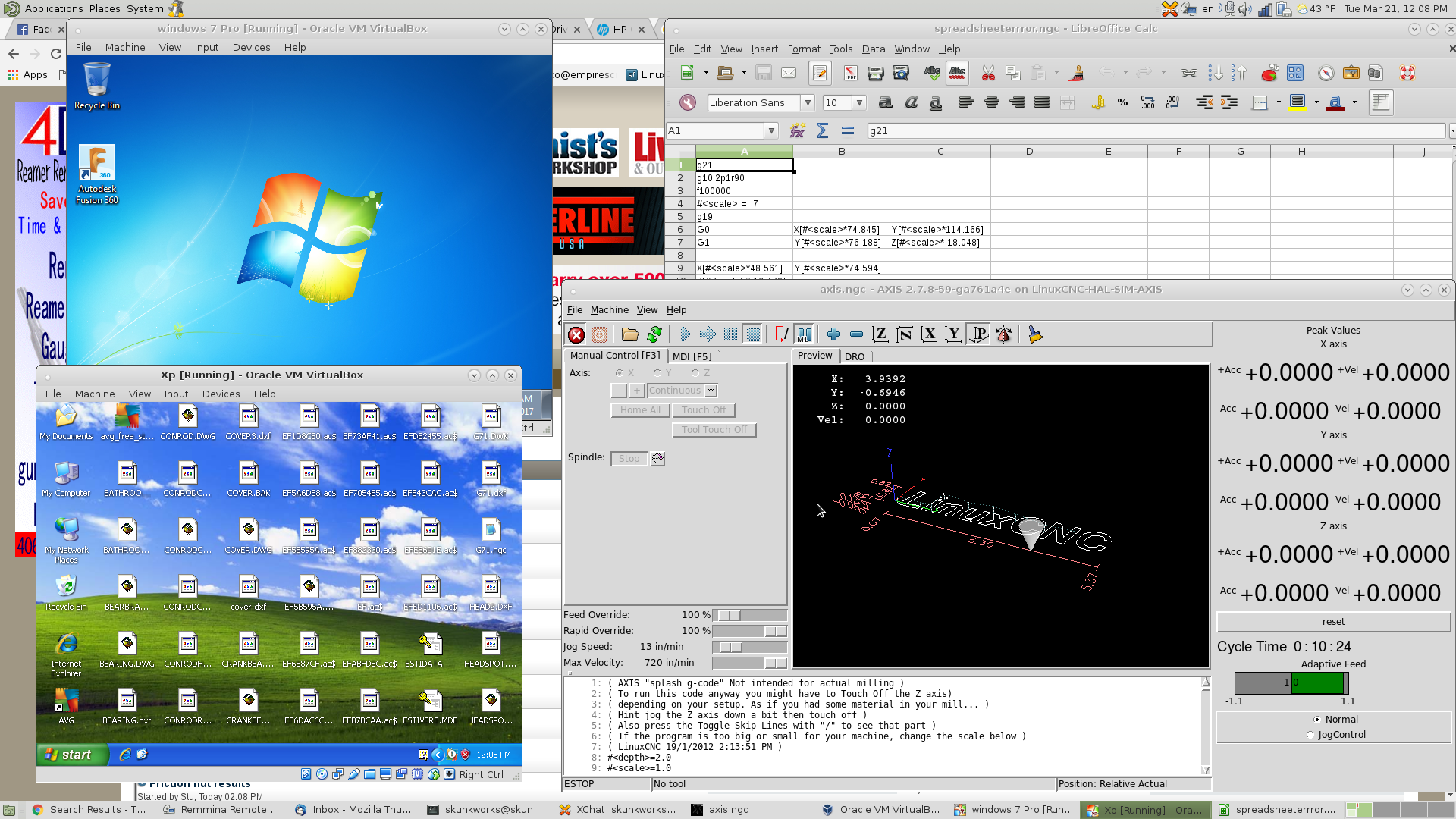
Task: Click Italic in Calc formatting toolbar
Action: click(x=911, y=103)
